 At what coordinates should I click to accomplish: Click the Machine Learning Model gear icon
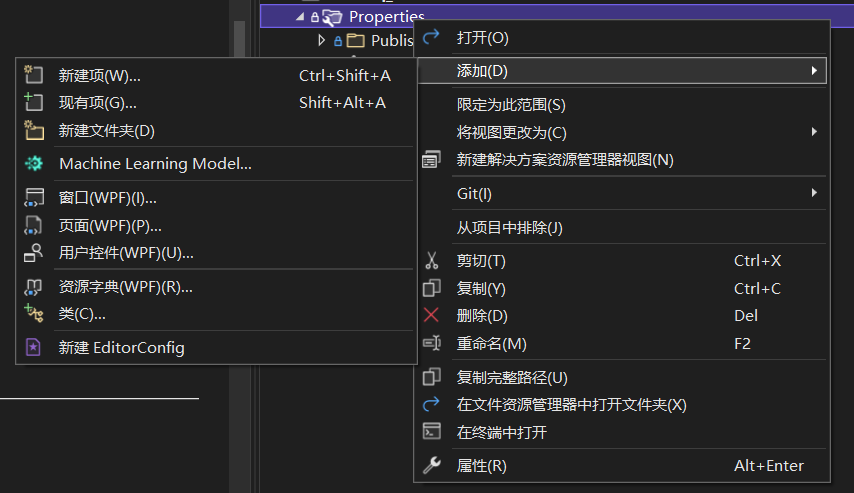33,163
